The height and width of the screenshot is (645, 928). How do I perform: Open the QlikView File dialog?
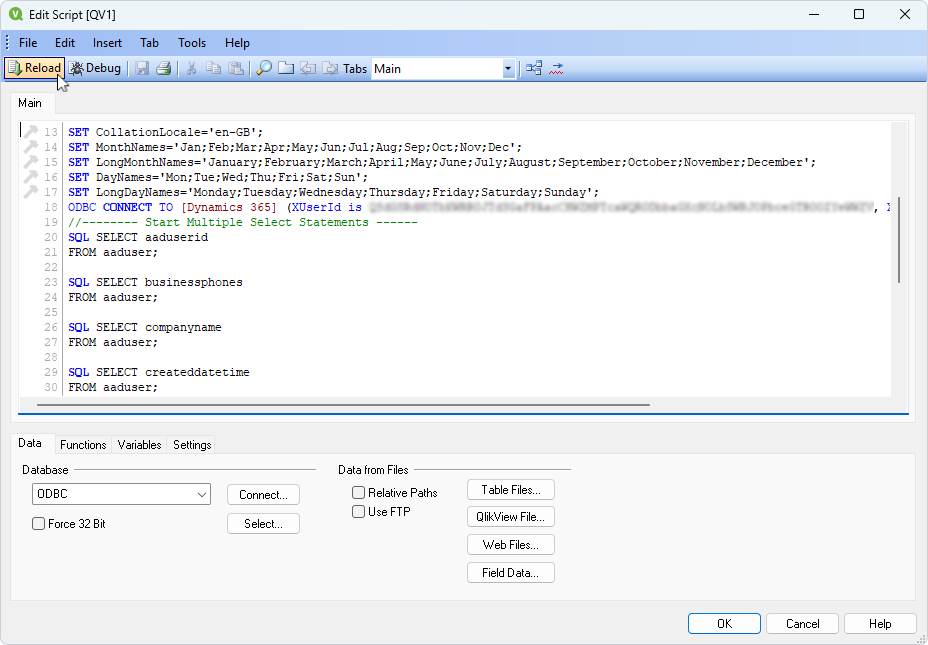[x=510, y=516]
